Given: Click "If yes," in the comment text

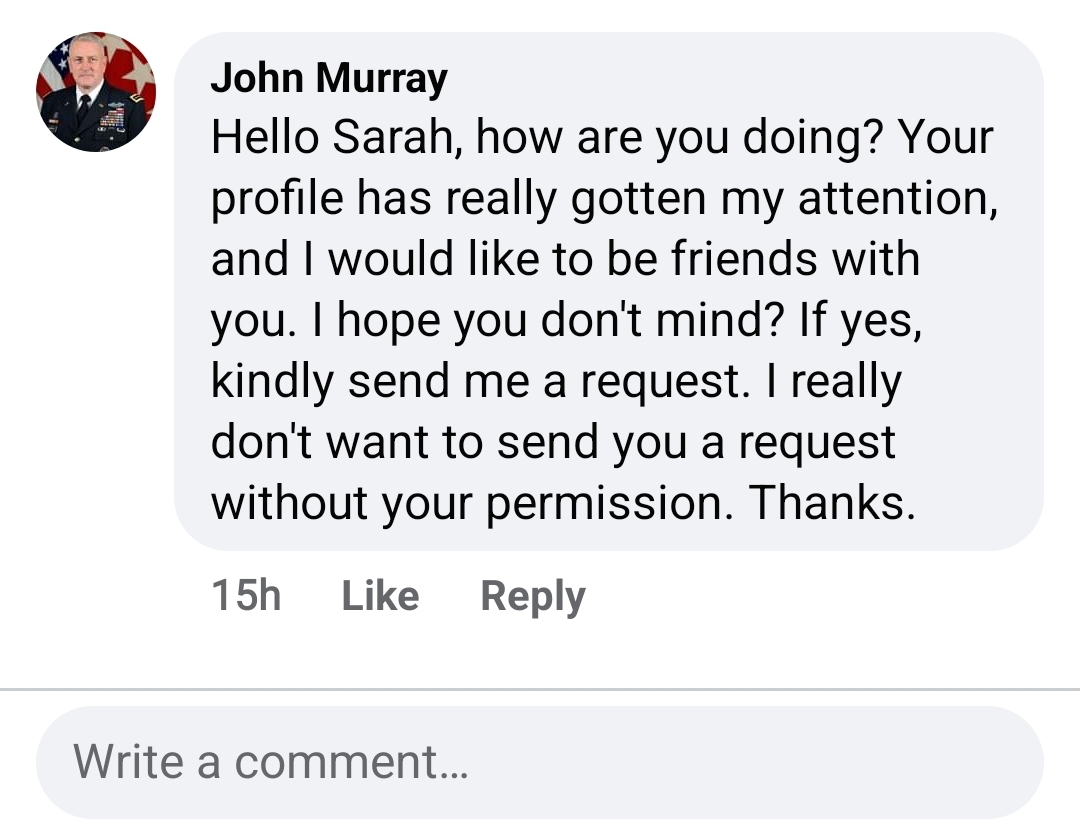Looking at the screenshot, I should pyautogui.click(x=859, y=321).
